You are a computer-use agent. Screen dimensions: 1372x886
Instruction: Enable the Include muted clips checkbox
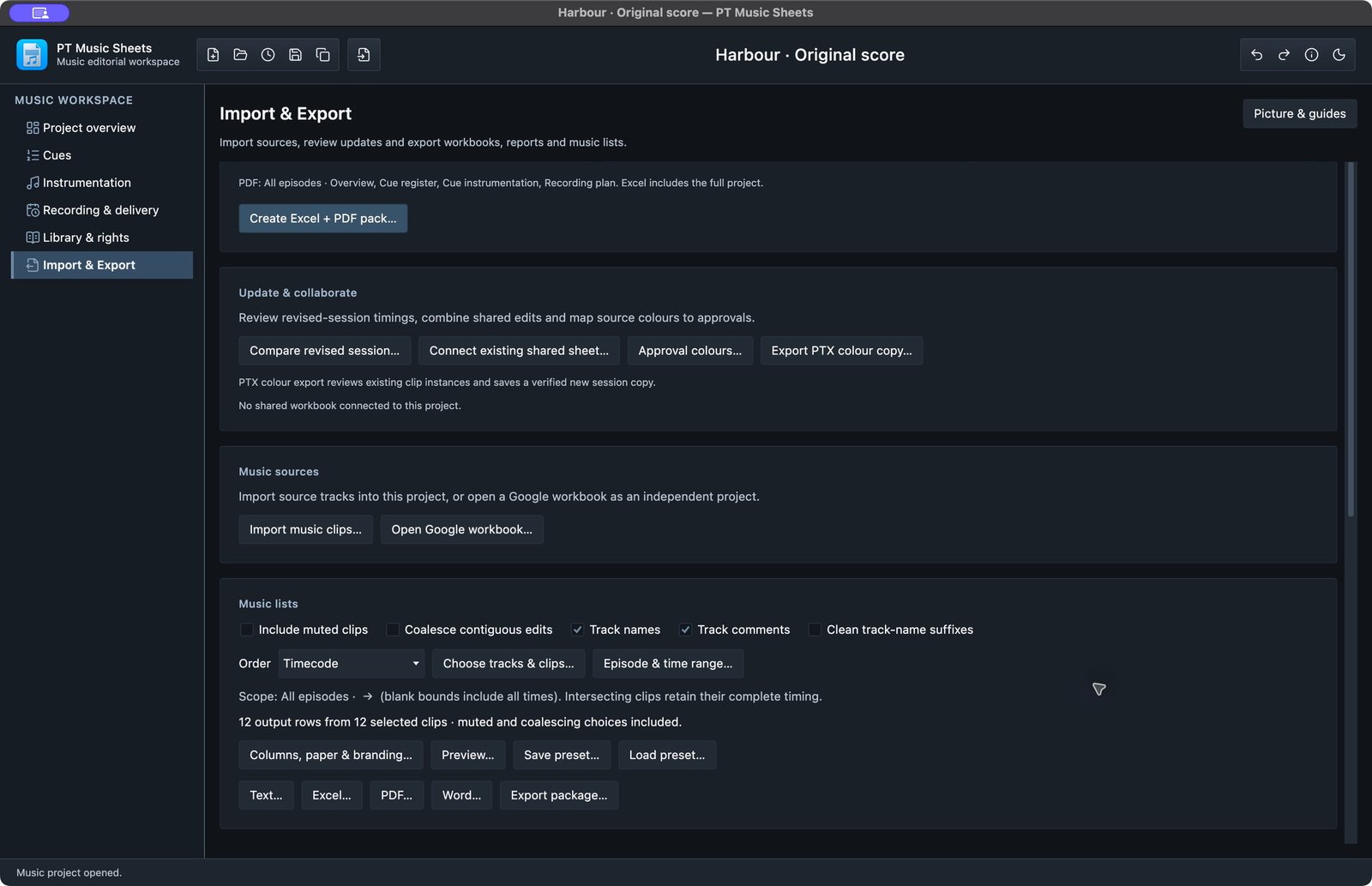[x=247, y=630]
